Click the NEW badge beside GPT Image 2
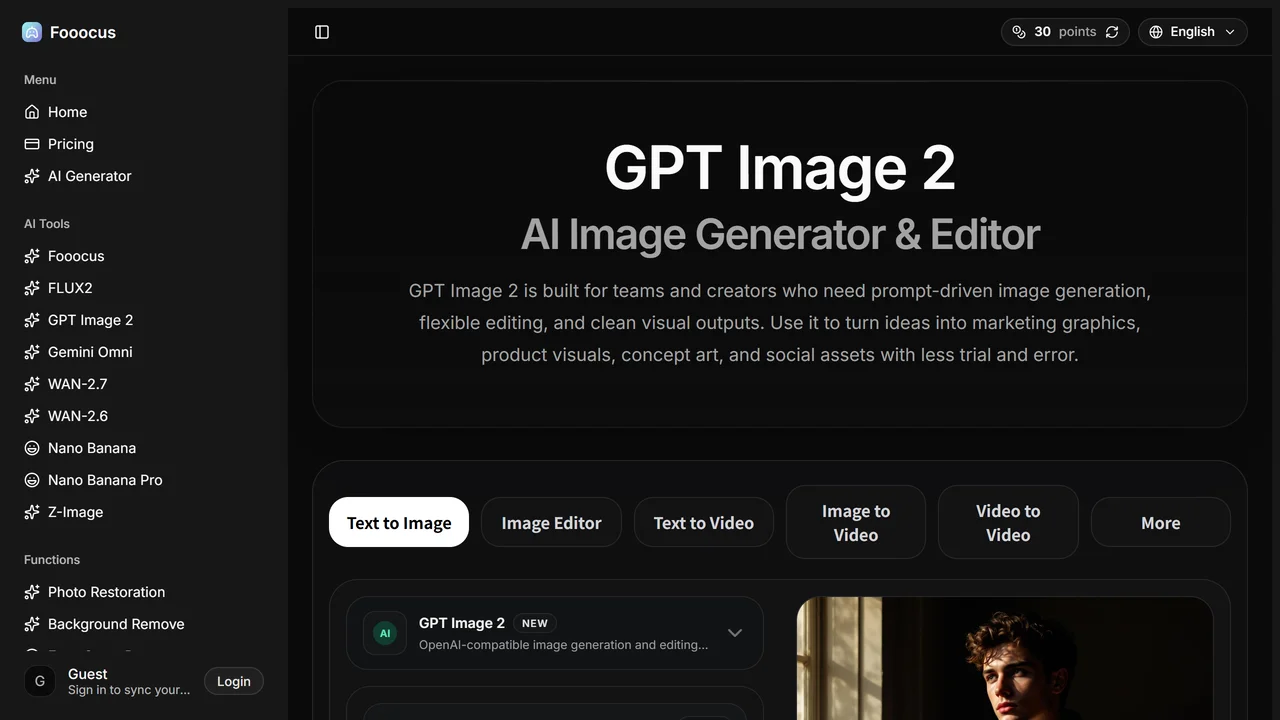1280x720 pixels. pos(535,623)
